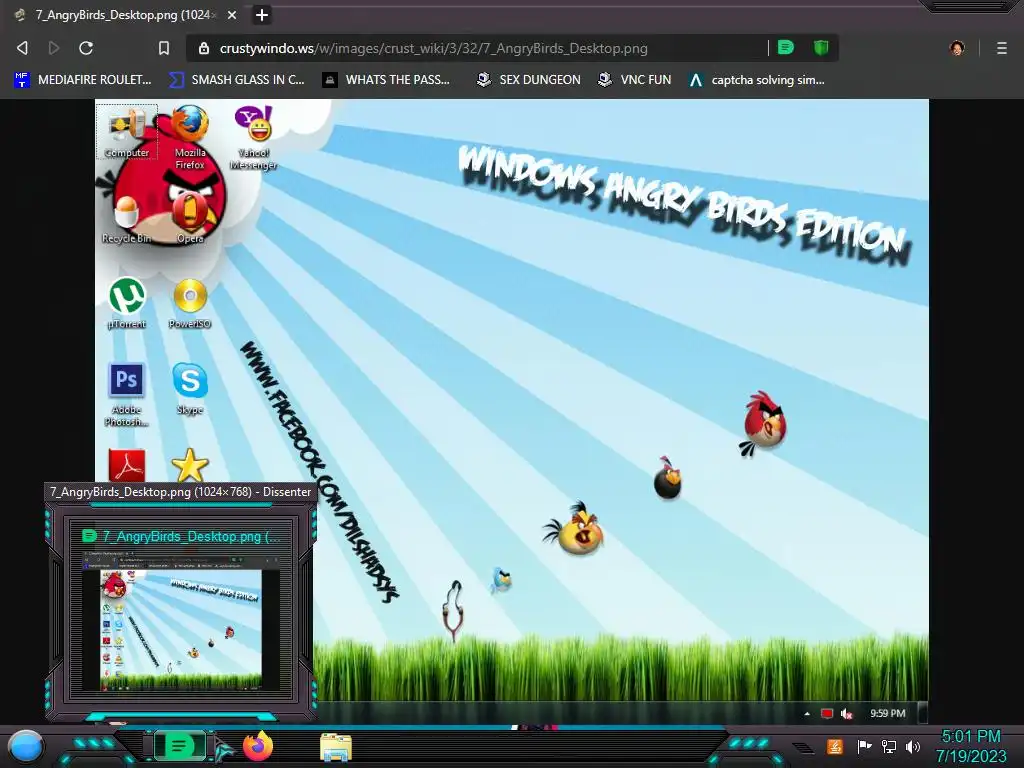The width and height of the screenshot is (1024, 768).
Task: Reload the page with the refresh icon
Action: pyautogui.click(x=86, y=48)
